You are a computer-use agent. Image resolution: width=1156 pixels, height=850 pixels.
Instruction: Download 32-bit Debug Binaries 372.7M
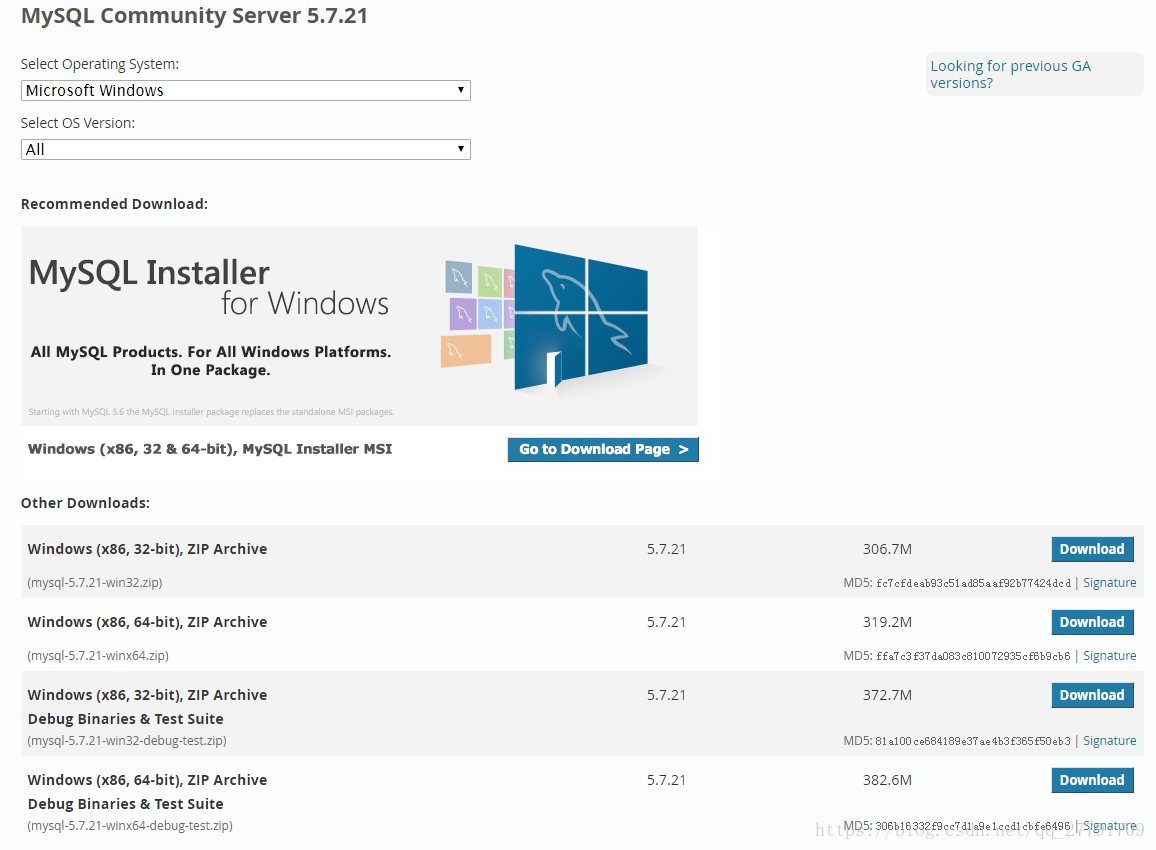1092,695
